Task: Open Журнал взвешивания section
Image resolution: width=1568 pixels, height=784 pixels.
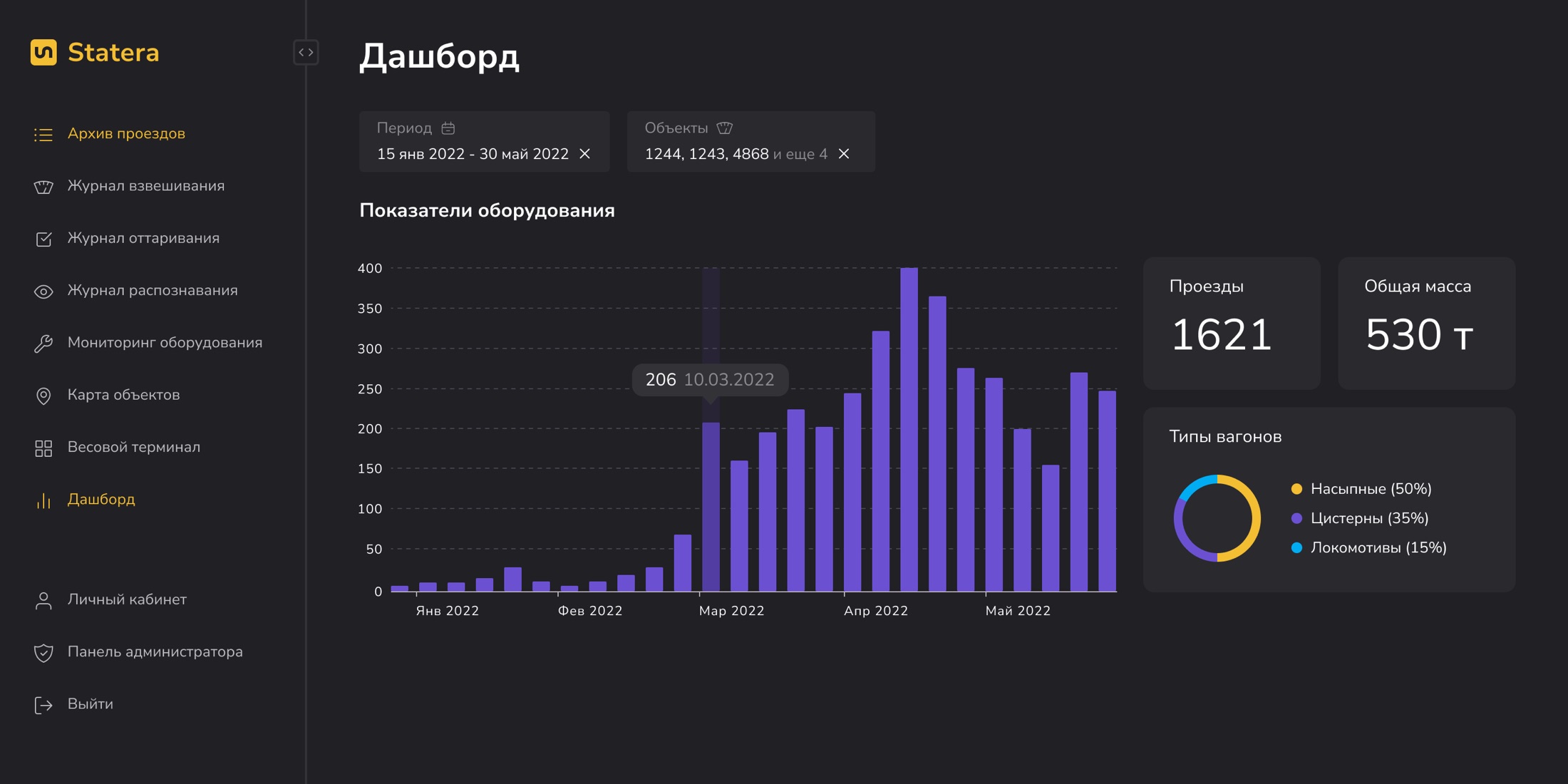Action: click(x=146, y=186)
